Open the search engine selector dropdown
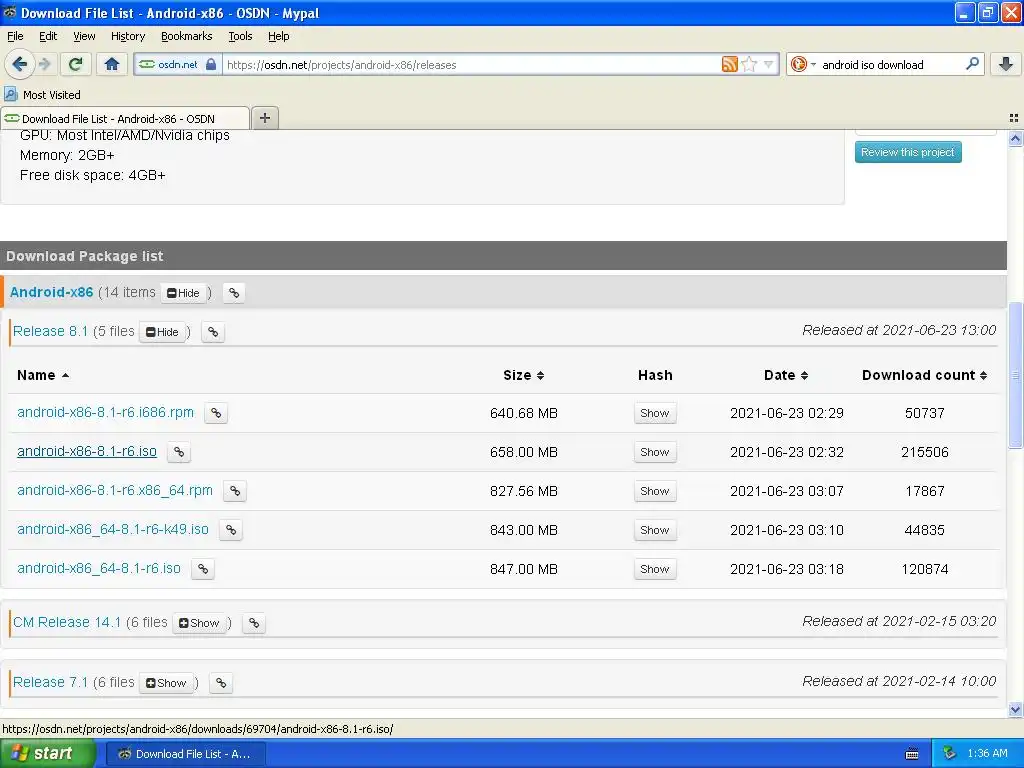 (803, 64)
